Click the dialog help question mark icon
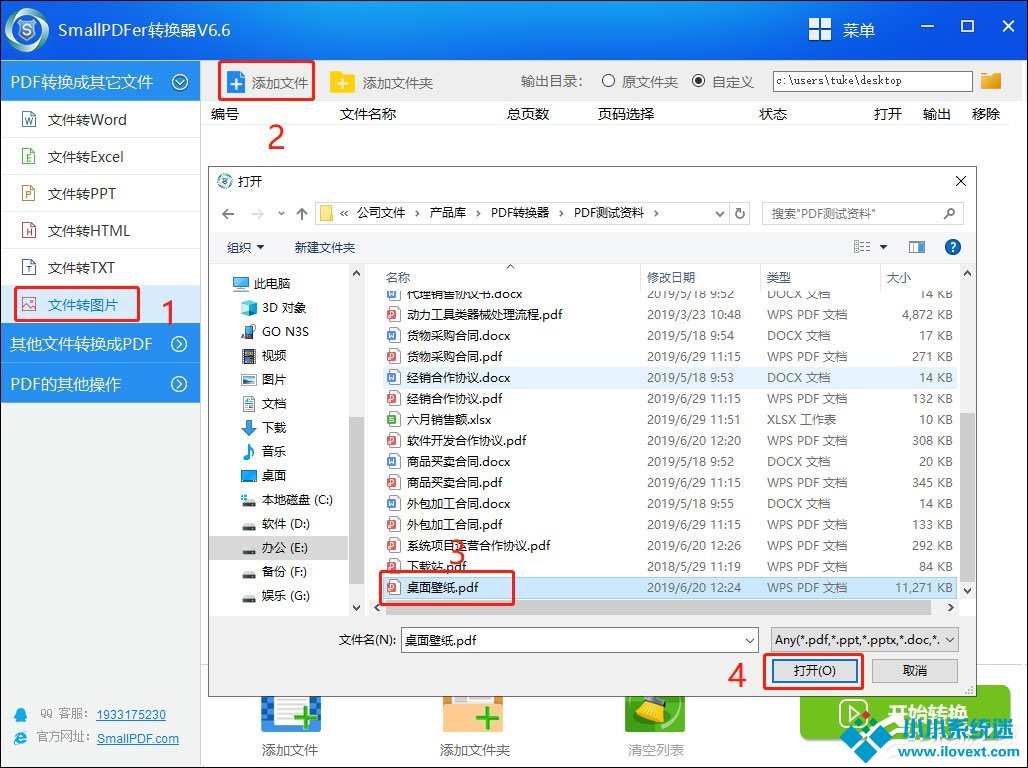Screen dimensions: 1028x768 tap(952, 247)
